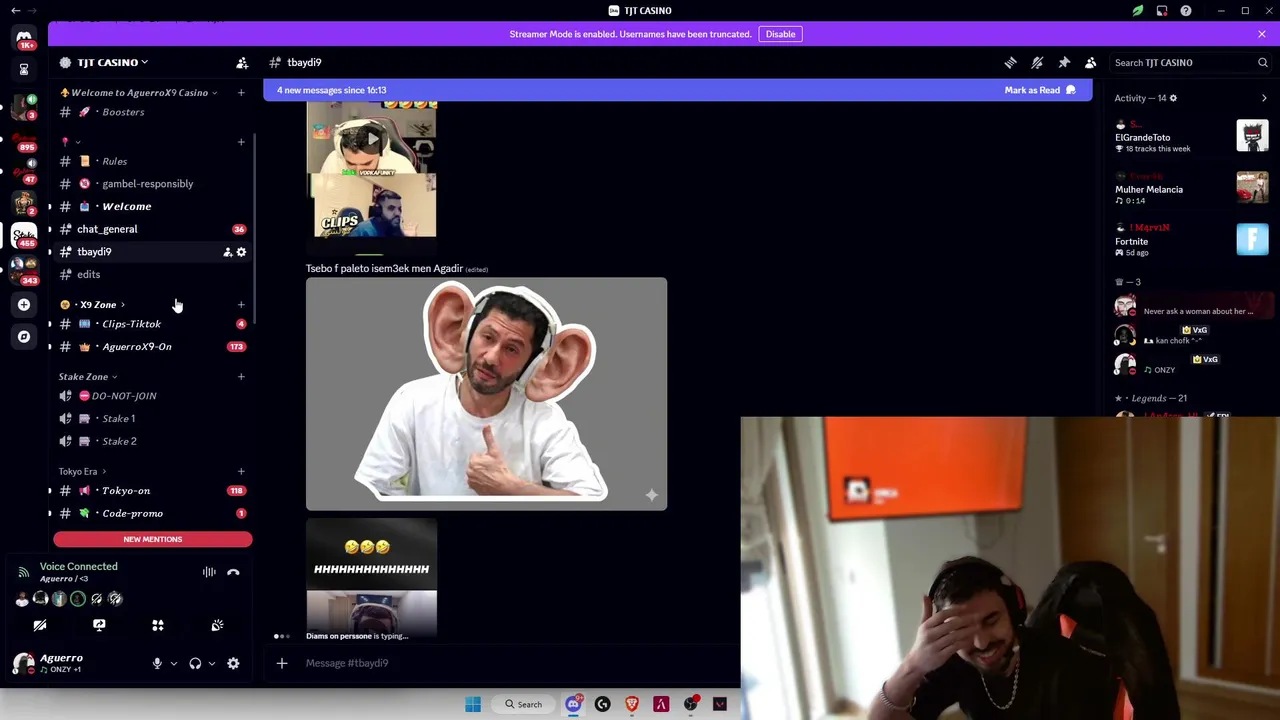Screen dimensions: 1280x720
Task: Open the chat_general channel
Action: [x=150, y=229]
